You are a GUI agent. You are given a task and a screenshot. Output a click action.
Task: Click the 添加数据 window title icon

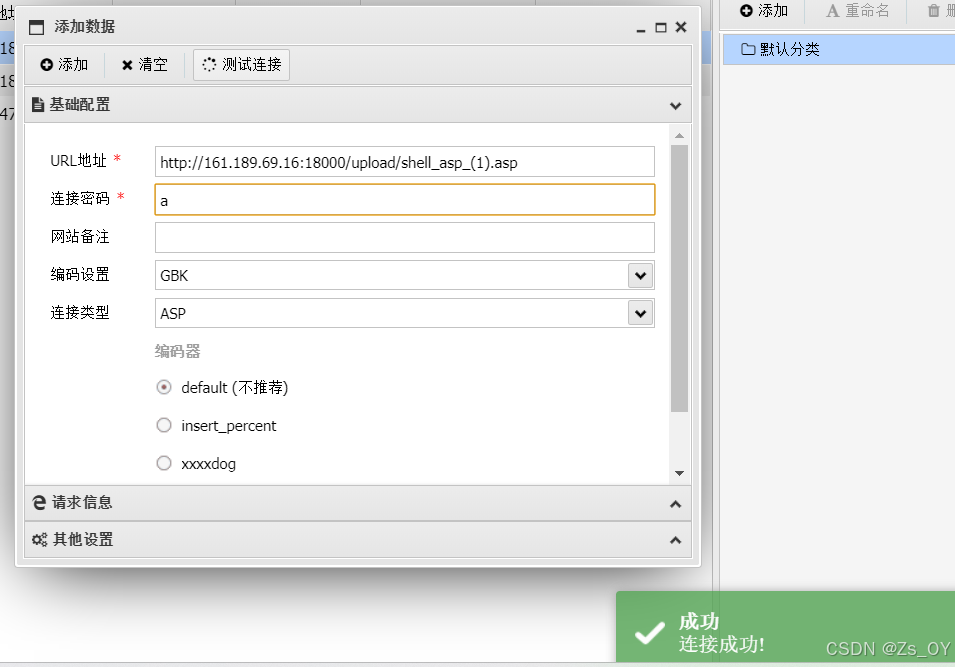click(x=37, y=27)
